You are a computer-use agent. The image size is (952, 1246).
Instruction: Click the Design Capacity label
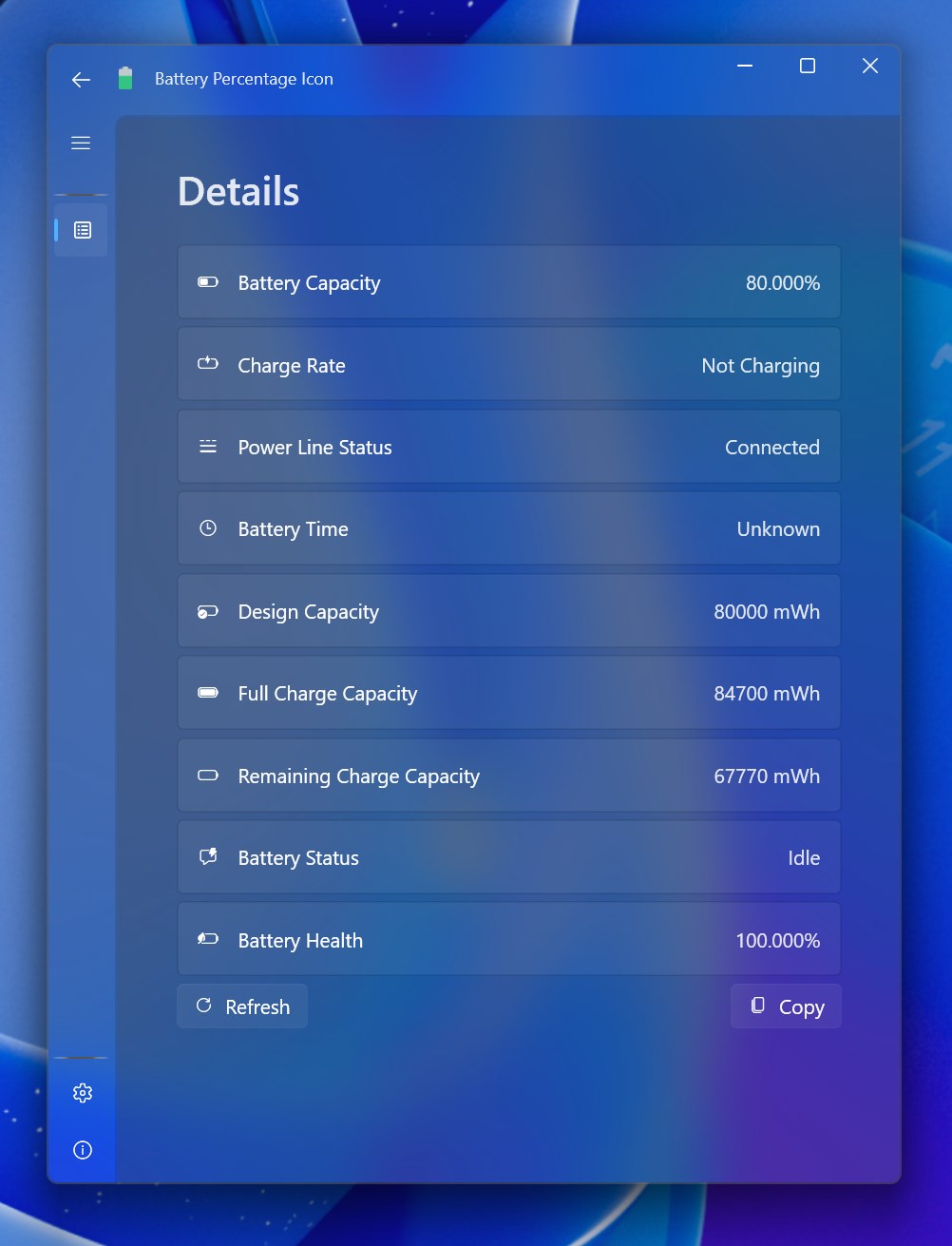(x=308, y=612)
